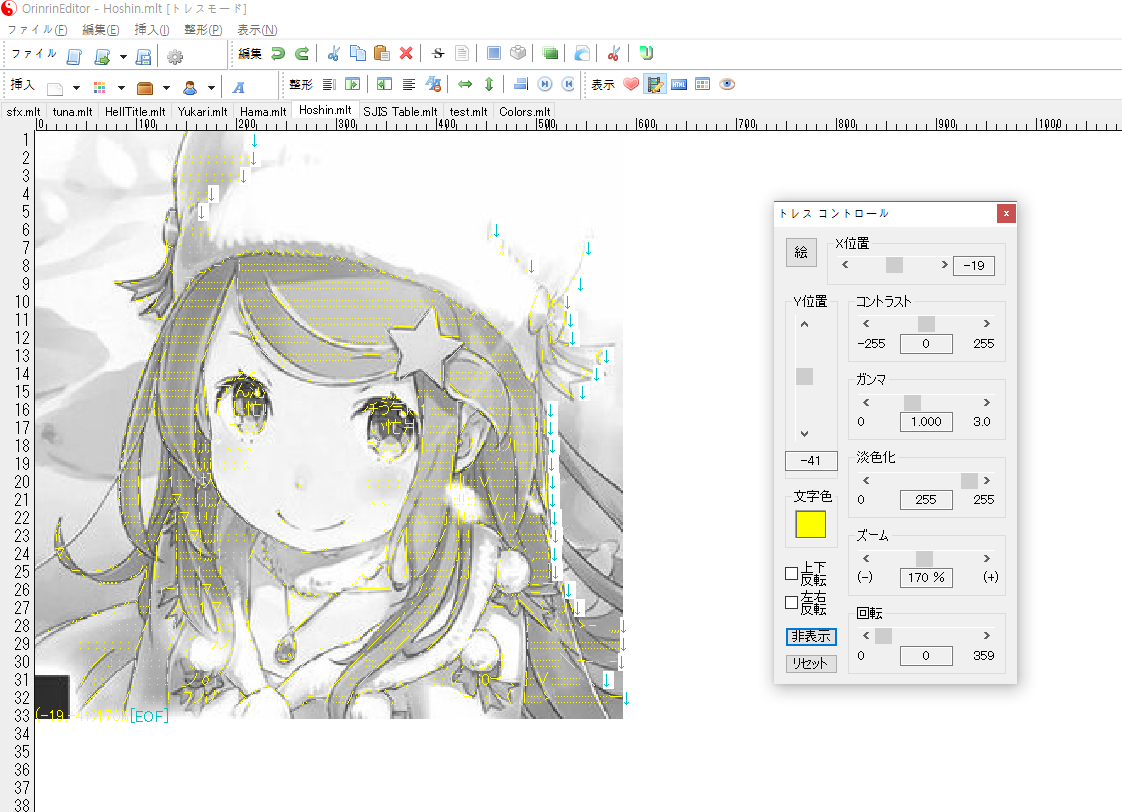Expand the dropdown arrow beside the person icon

coord(211,88)
